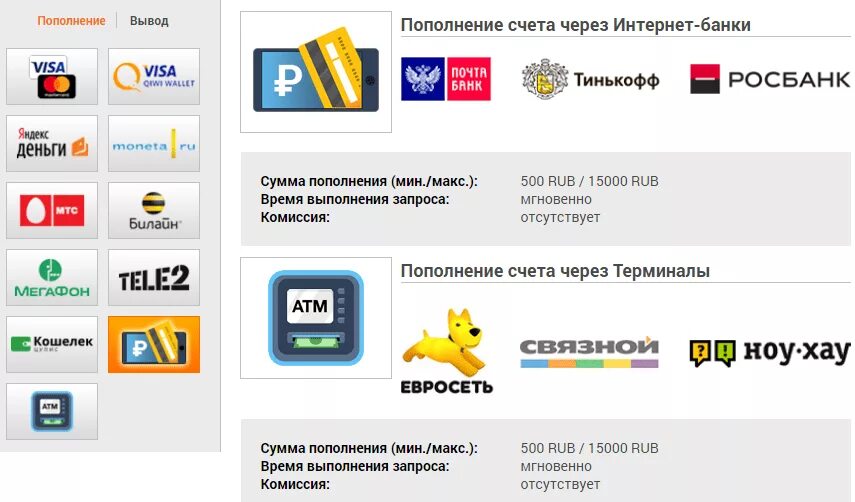Click internet-banks Сумма пополнения label

pos(369,181)
